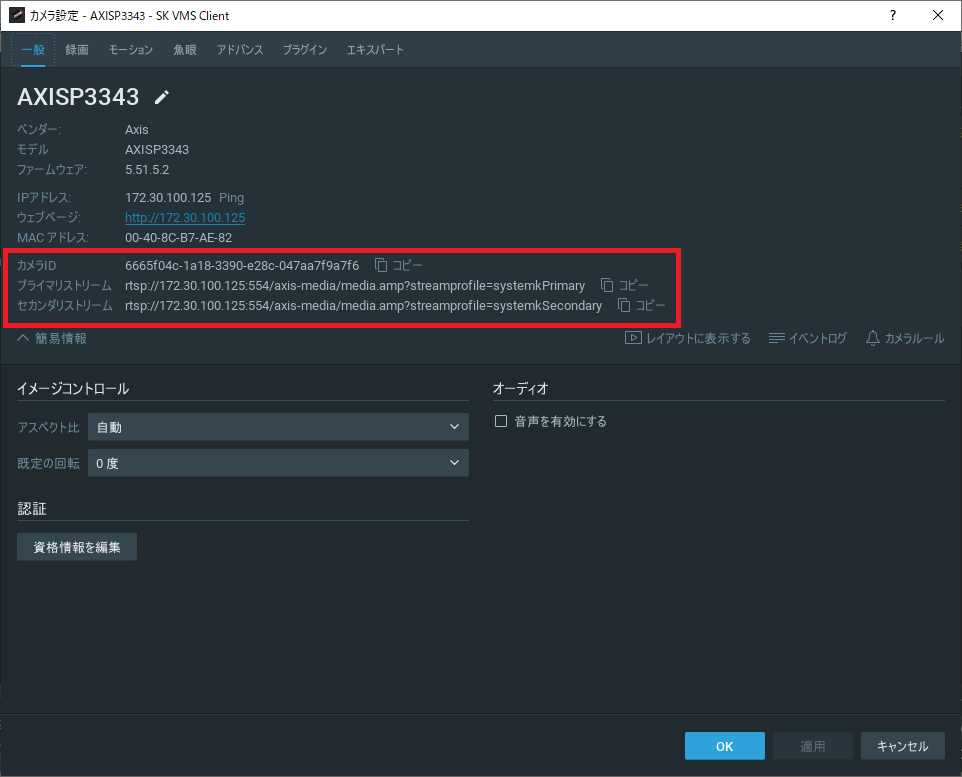
Task: Open カメラルール with the bell icon
Action: (905, 338)
